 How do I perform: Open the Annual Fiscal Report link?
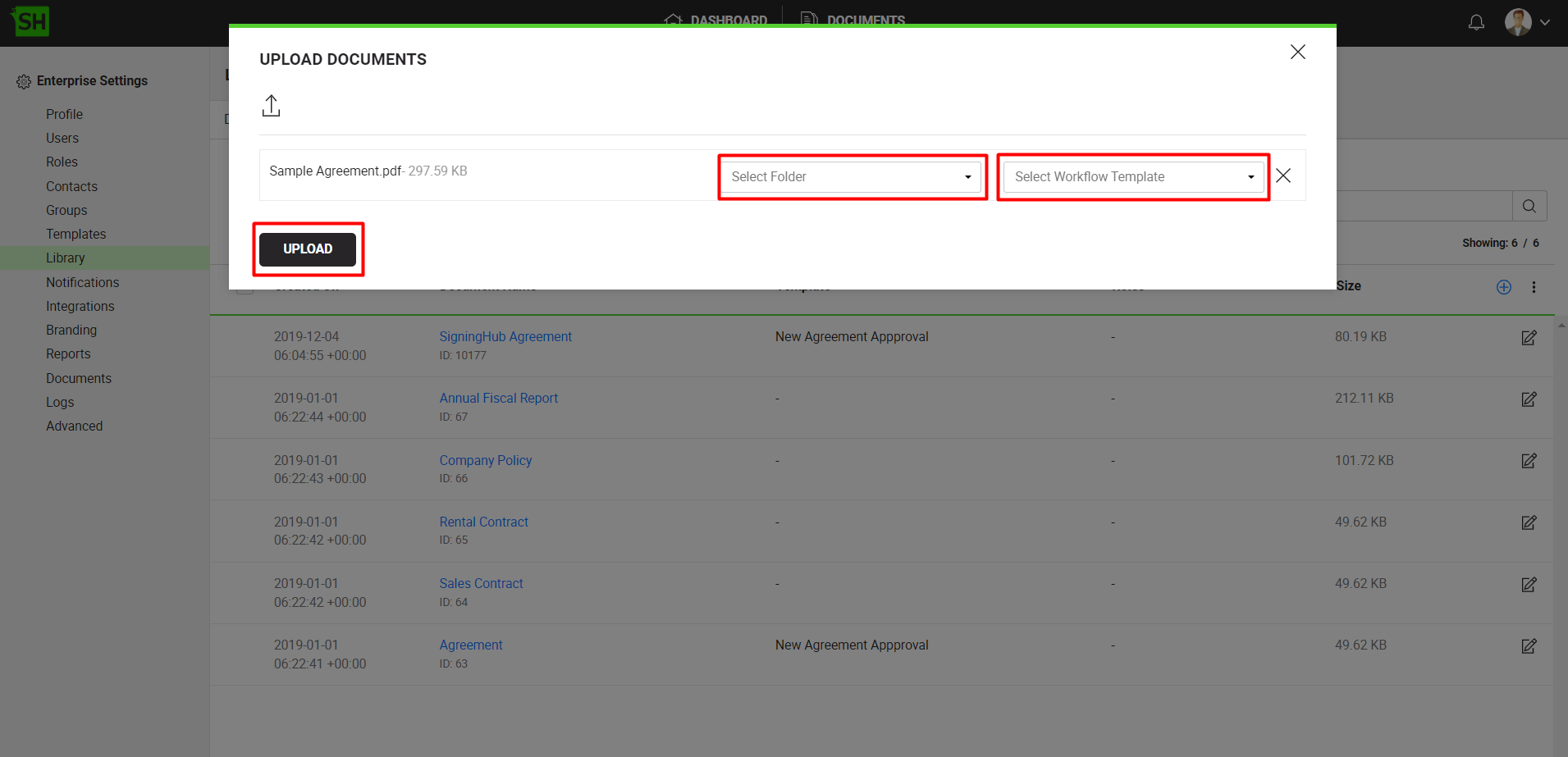coord(498,398)
